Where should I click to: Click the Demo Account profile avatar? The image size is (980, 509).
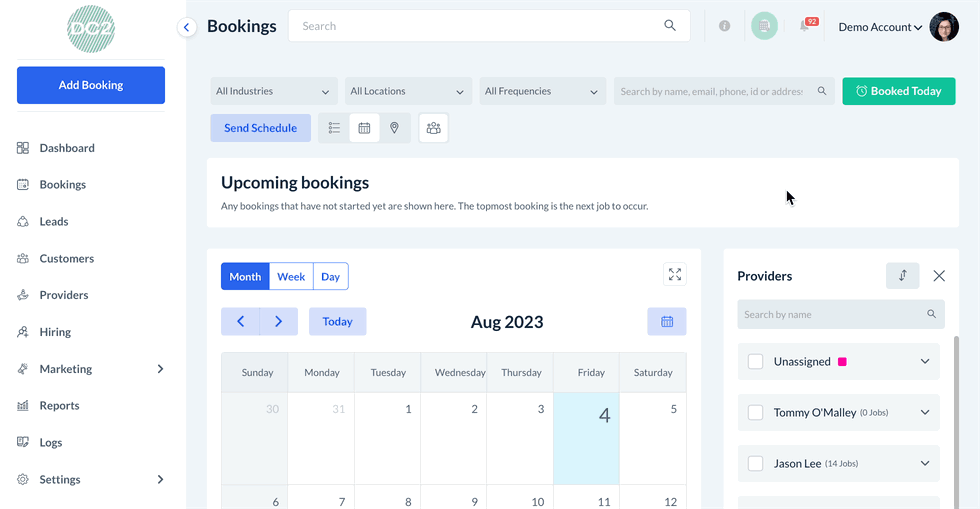(x=944, y=27)
